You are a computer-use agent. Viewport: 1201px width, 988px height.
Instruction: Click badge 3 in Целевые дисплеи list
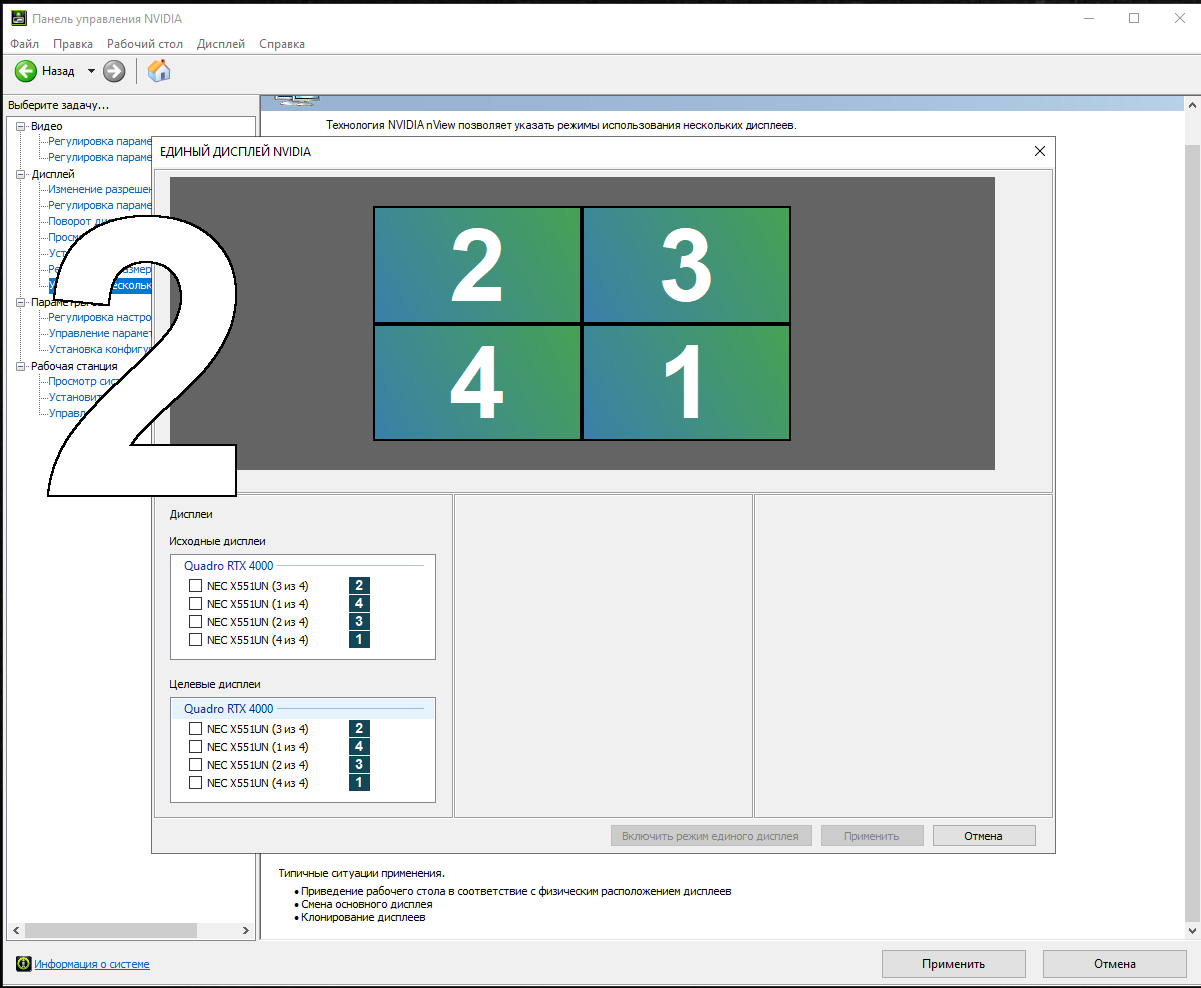pos(359,765)
